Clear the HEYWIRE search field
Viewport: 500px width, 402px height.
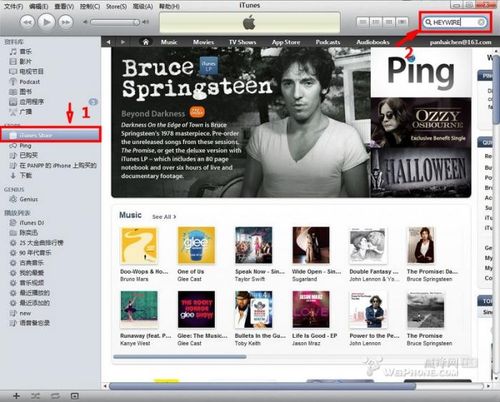coord(481,22)
